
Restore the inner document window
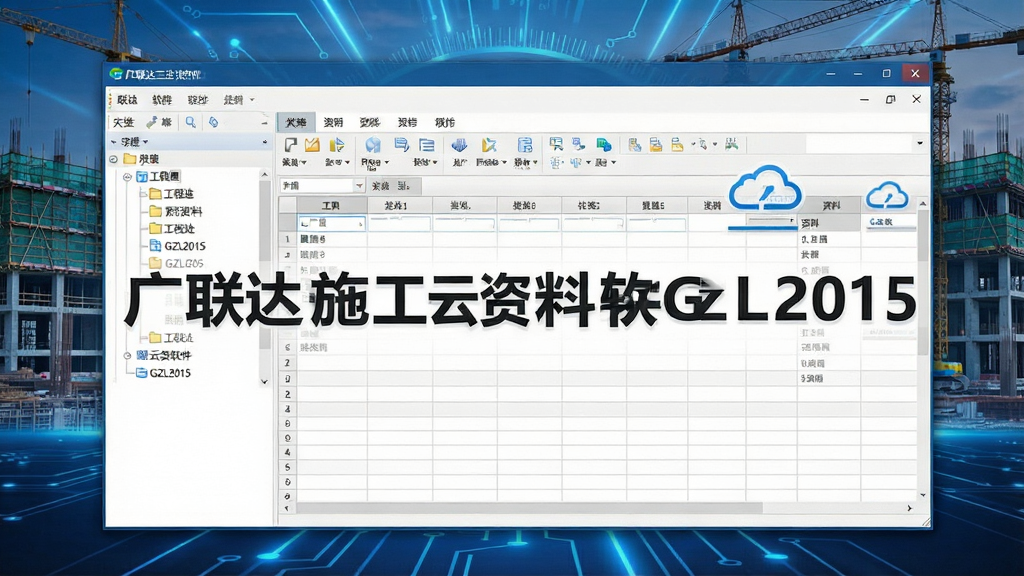point(890,99)
